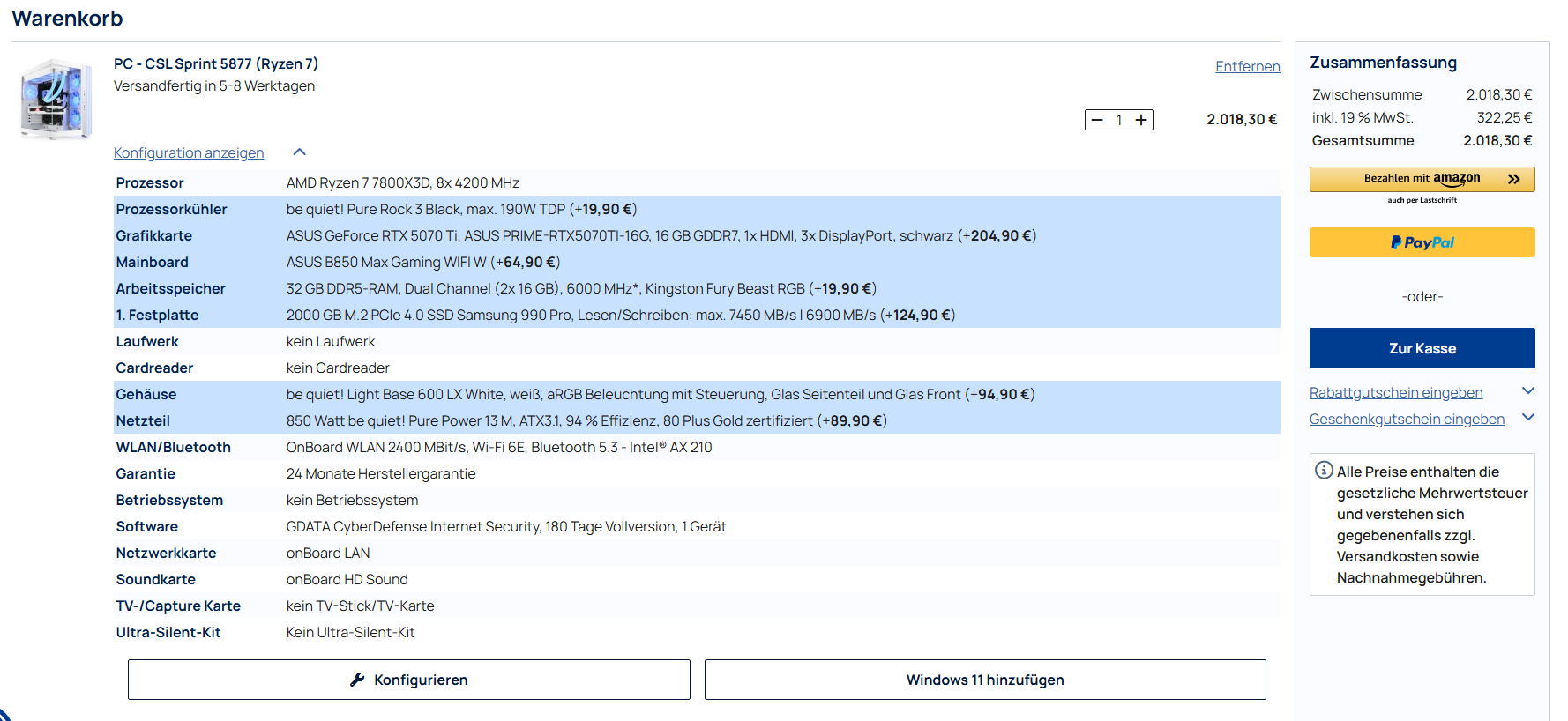
Task: Select the 32 GB DDR5-RAM text
Action: pos(581,288)
